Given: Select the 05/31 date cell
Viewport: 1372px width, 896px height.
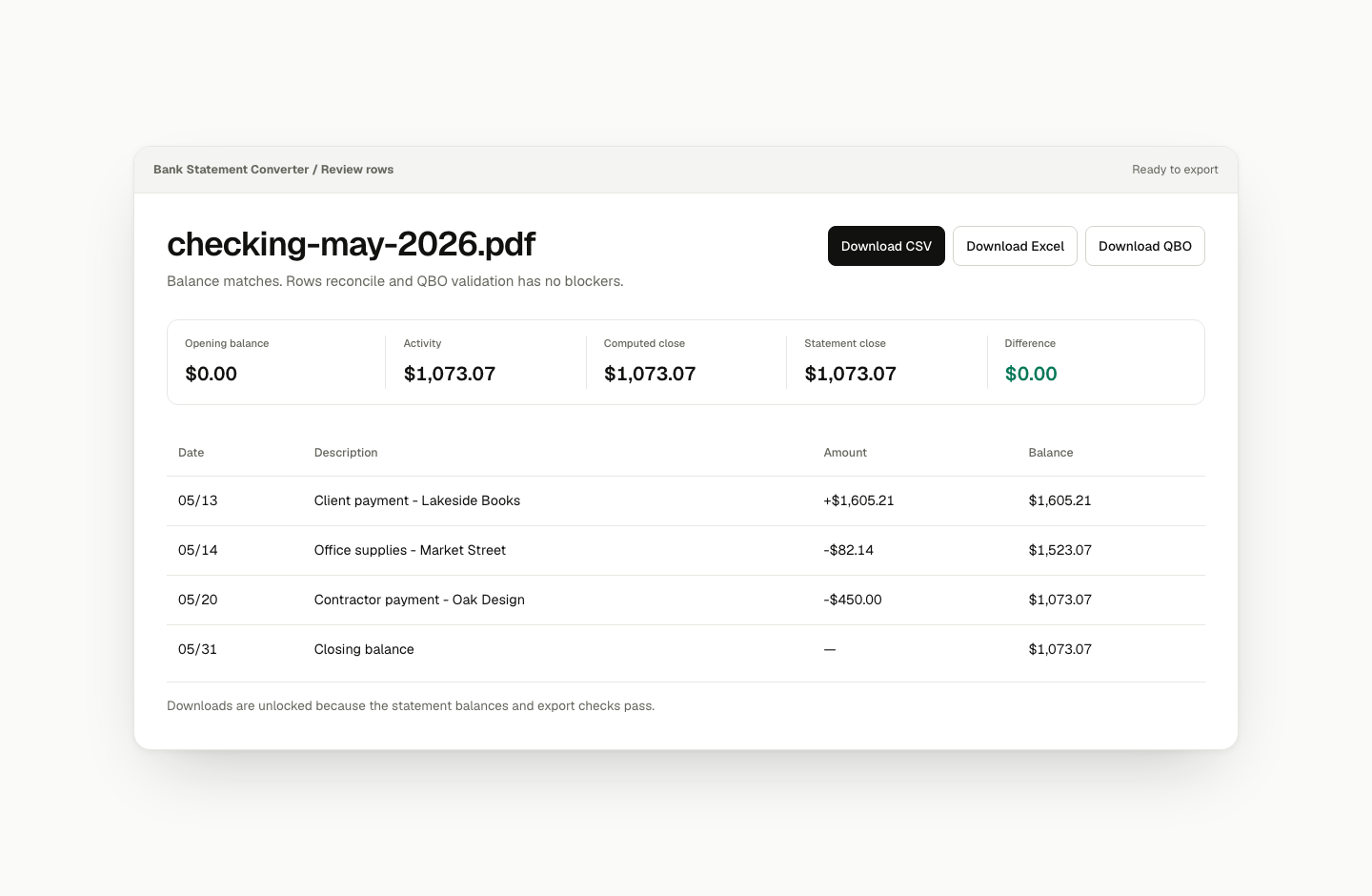Looking at the screenshot, I should pyautogui.click(x=197, y=649).
